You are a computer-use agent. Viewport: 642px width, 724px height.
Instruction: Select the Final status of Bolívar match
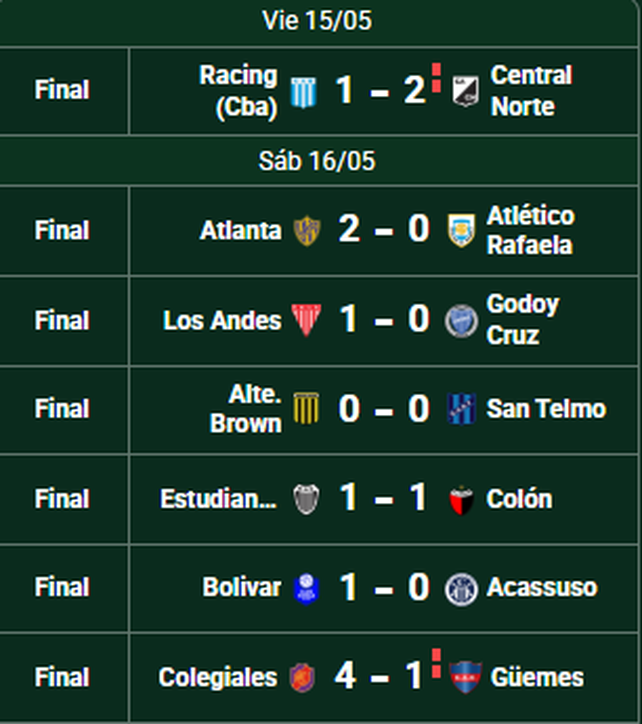62,587
